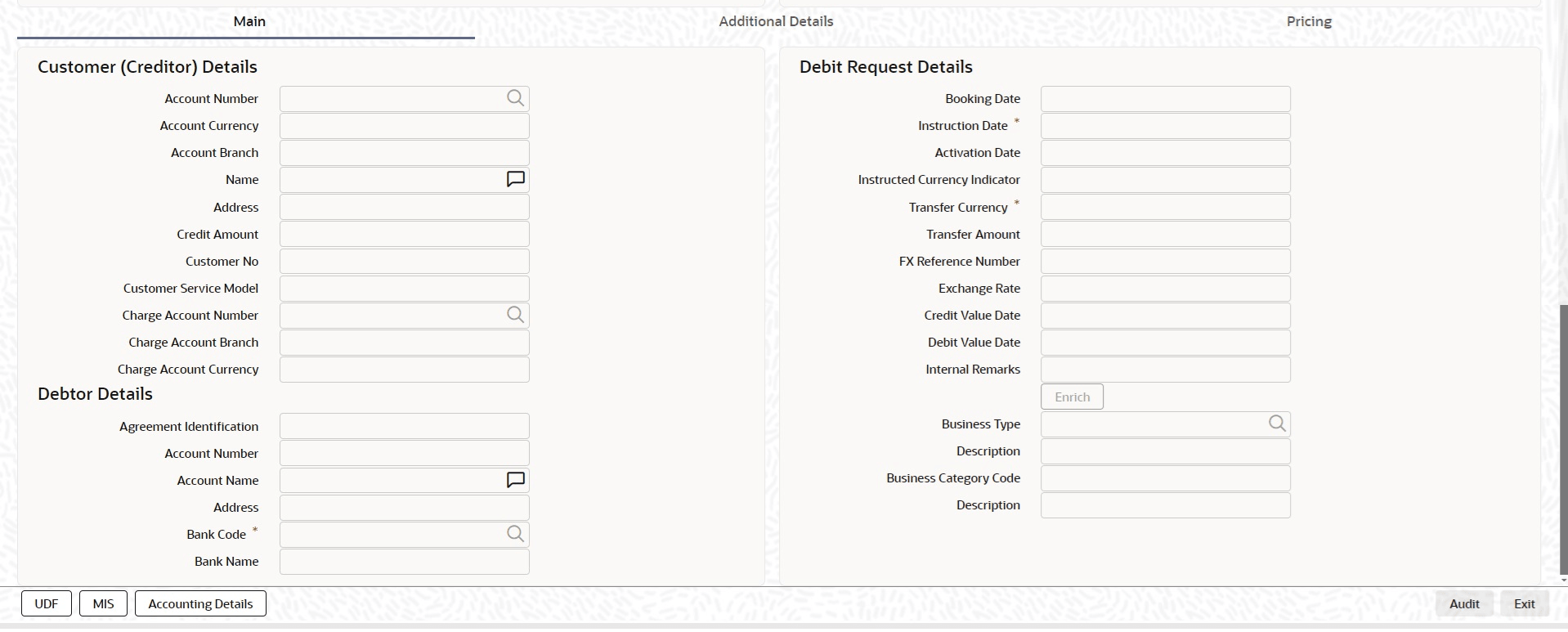Open the Debtor Account Name comment icon

515,480
